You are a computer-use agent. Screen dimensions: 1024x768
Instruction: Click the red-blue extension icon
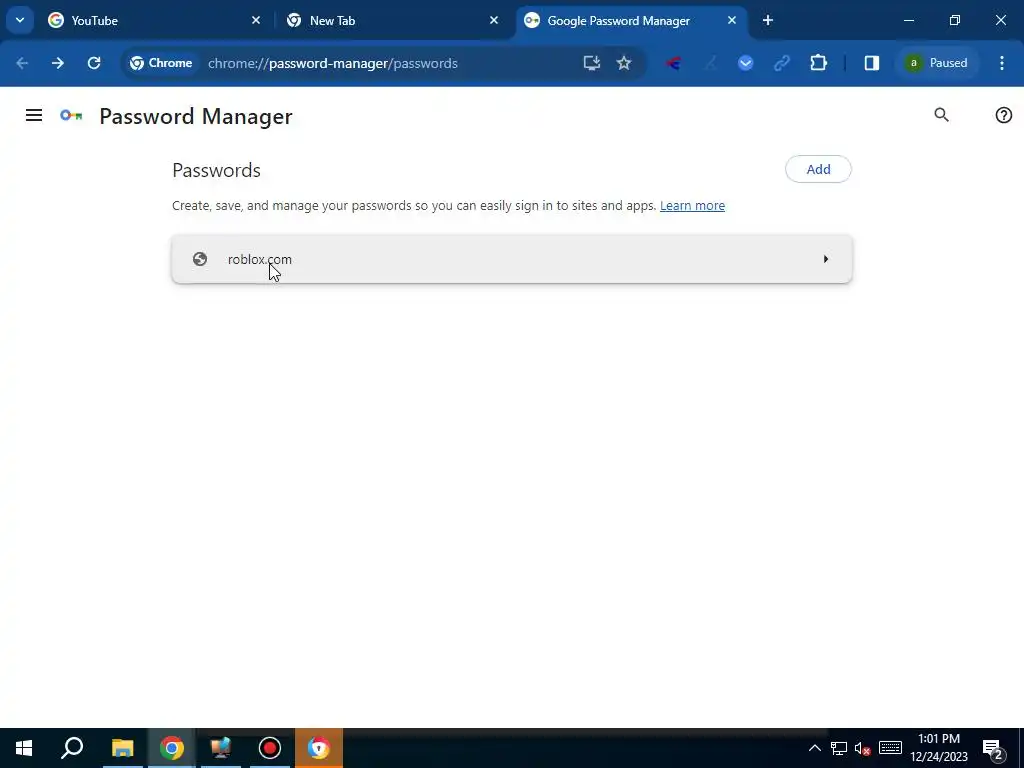tap(673, 63)
